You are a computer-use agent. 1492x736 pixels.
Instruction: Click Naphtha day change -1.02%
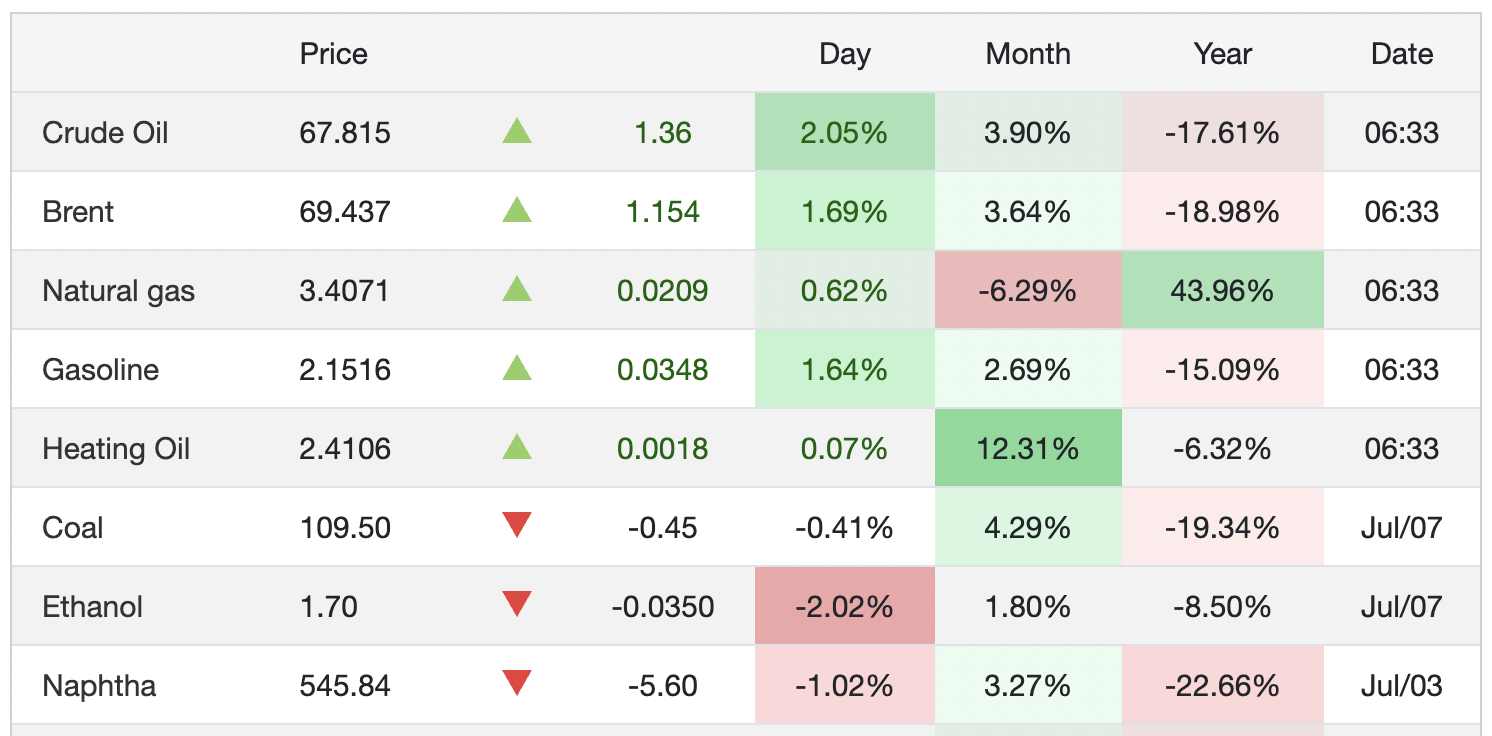(x=845, y=685)
